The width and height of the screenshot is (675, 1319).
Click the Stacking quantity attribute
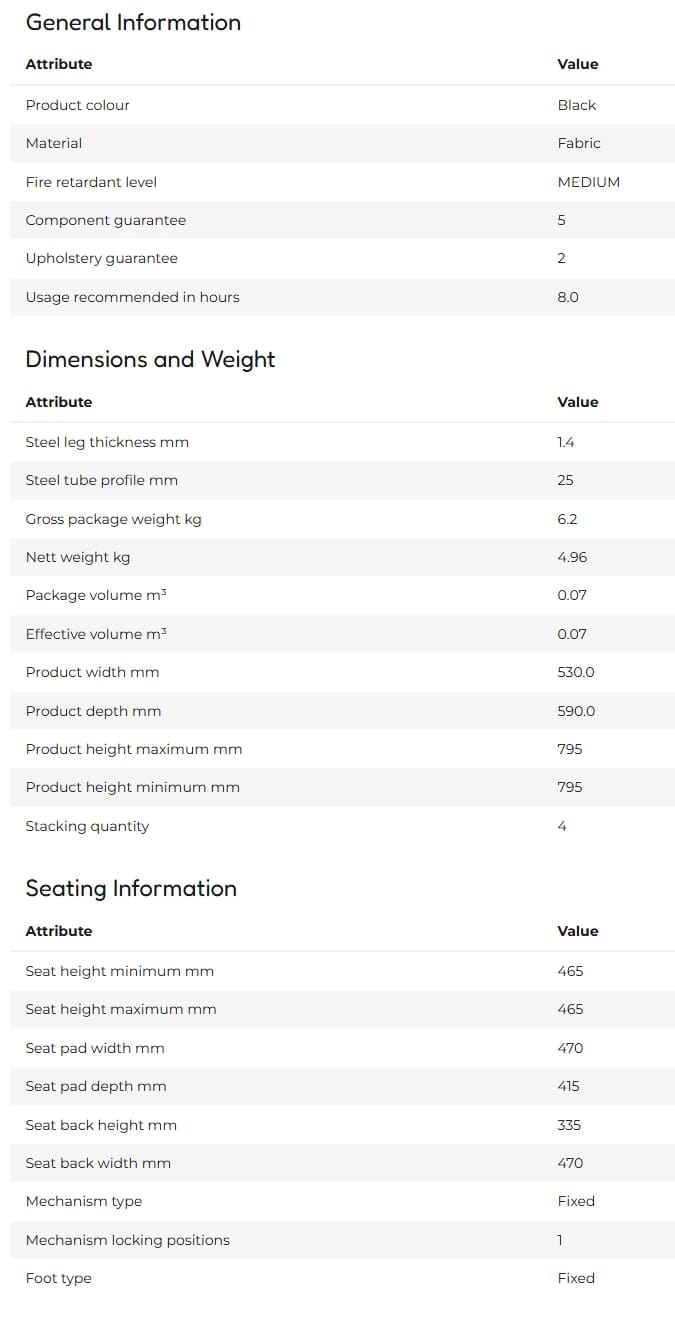pos(87,826)
